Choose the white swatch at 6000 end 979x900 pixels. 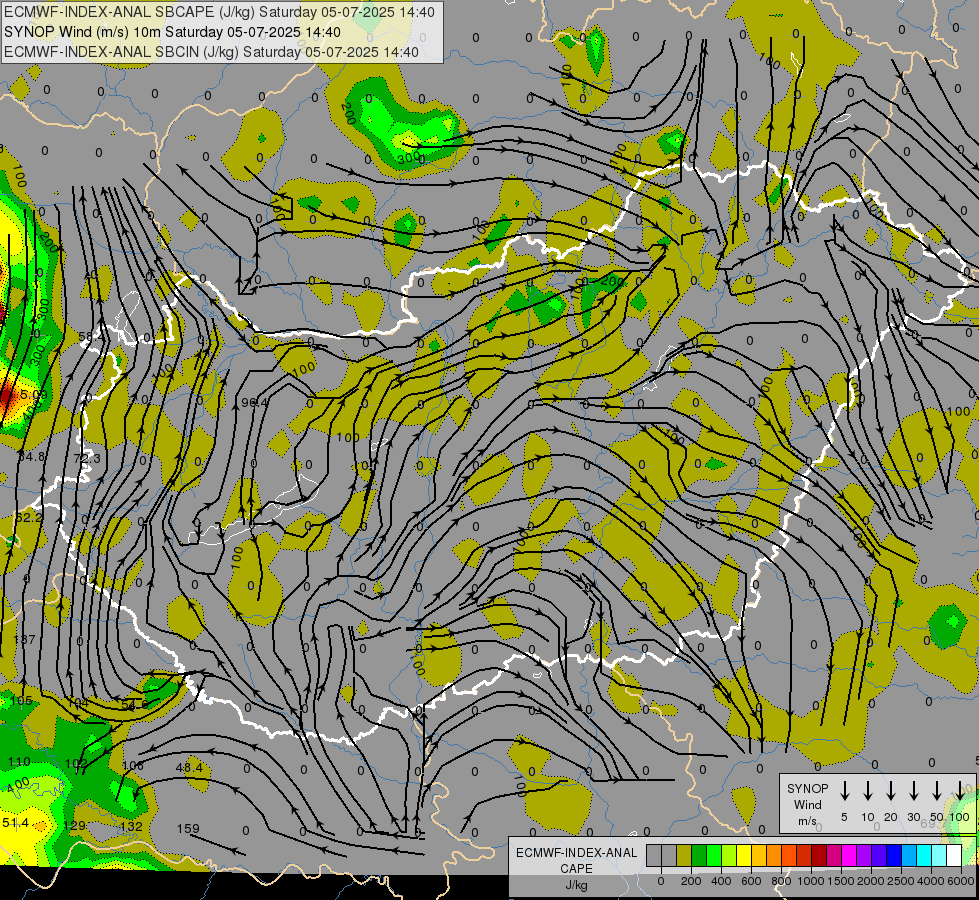tap(953, 855)
